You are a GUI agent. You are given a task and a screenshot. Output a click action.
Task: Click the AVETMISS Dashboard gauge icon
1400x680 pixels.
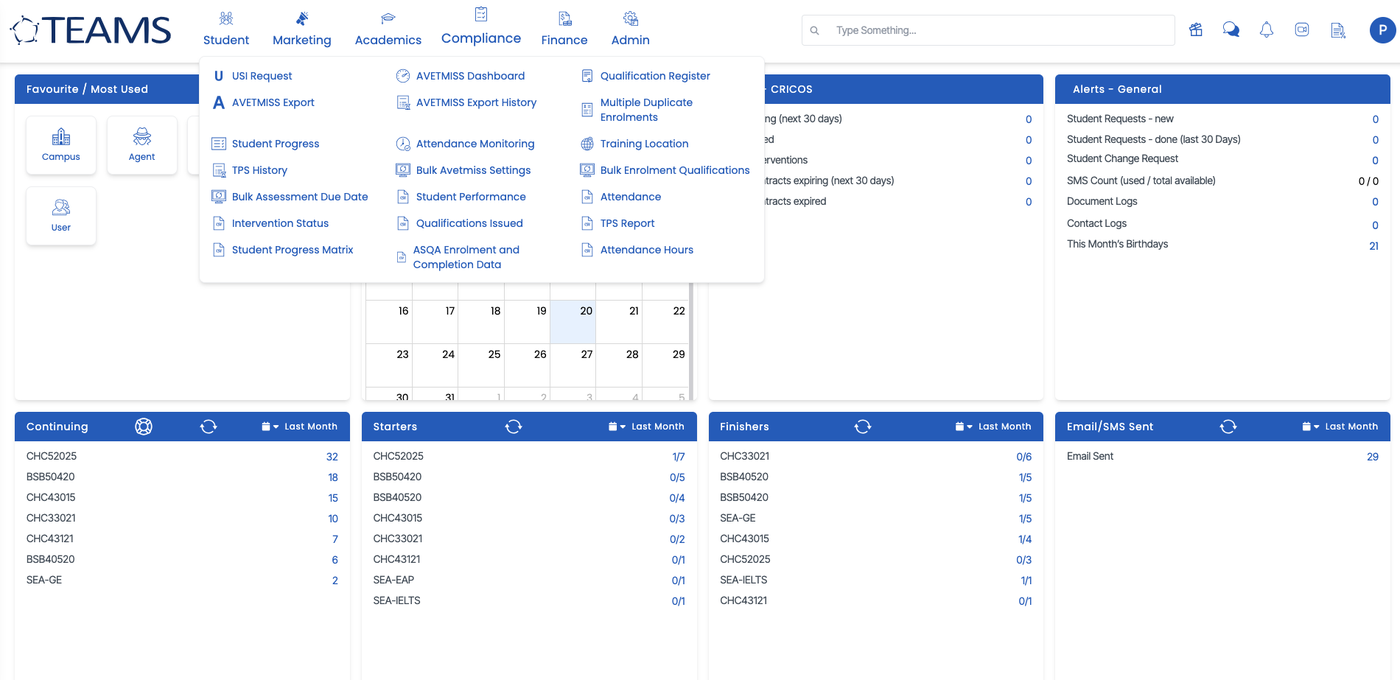403,76
